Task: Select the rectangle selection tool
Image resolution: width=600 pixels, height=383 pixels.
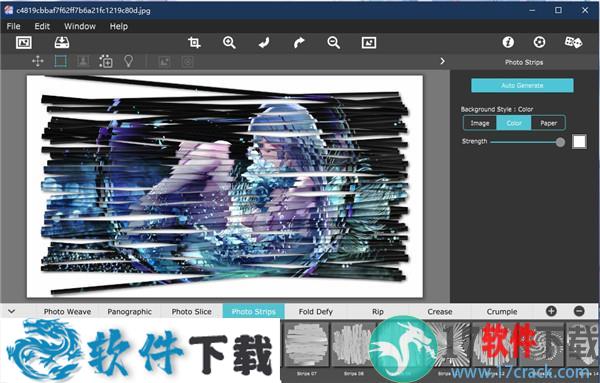Action: [60, 61]
